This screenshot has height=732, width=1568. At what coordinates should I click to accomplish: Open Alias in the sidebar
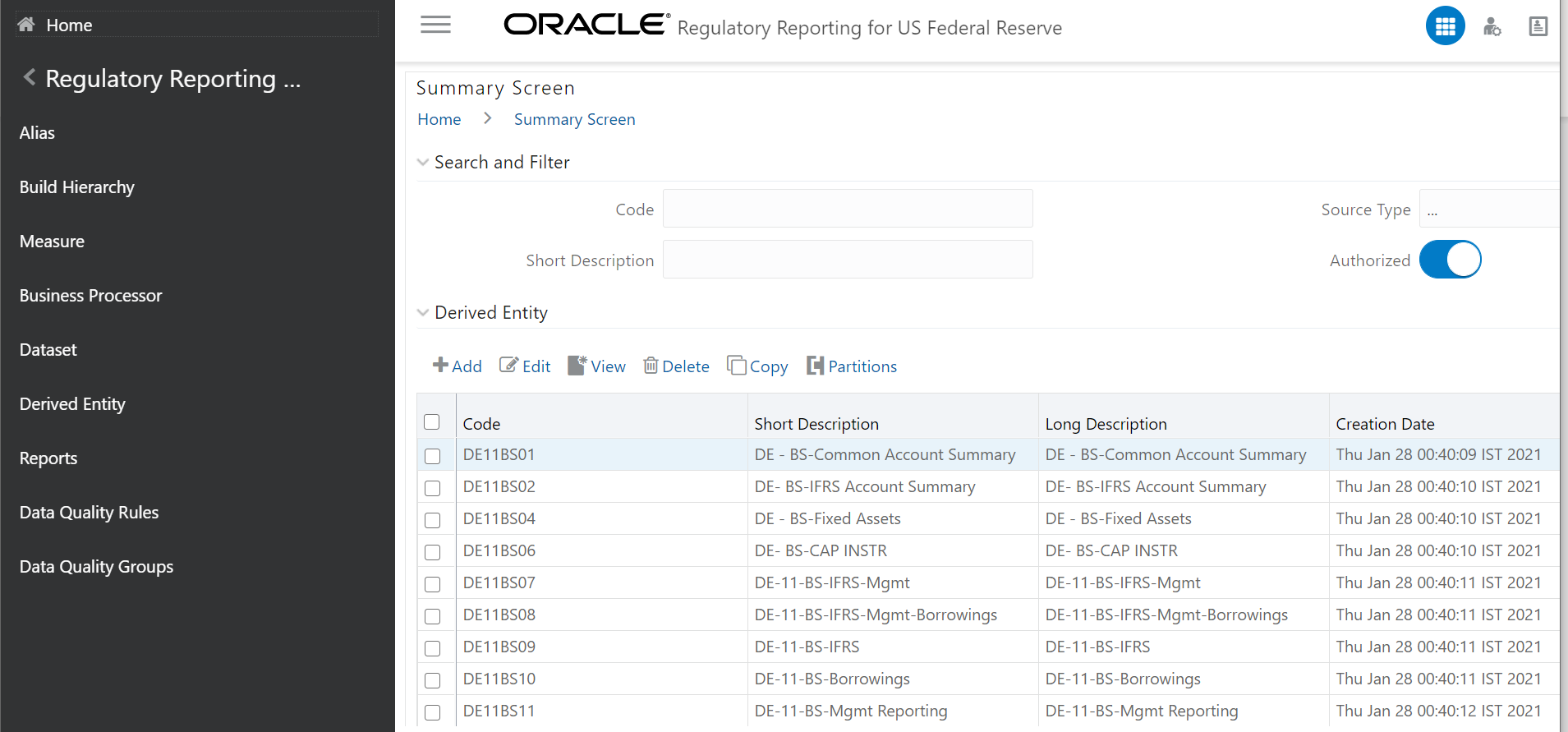click(x=37, y=133)
